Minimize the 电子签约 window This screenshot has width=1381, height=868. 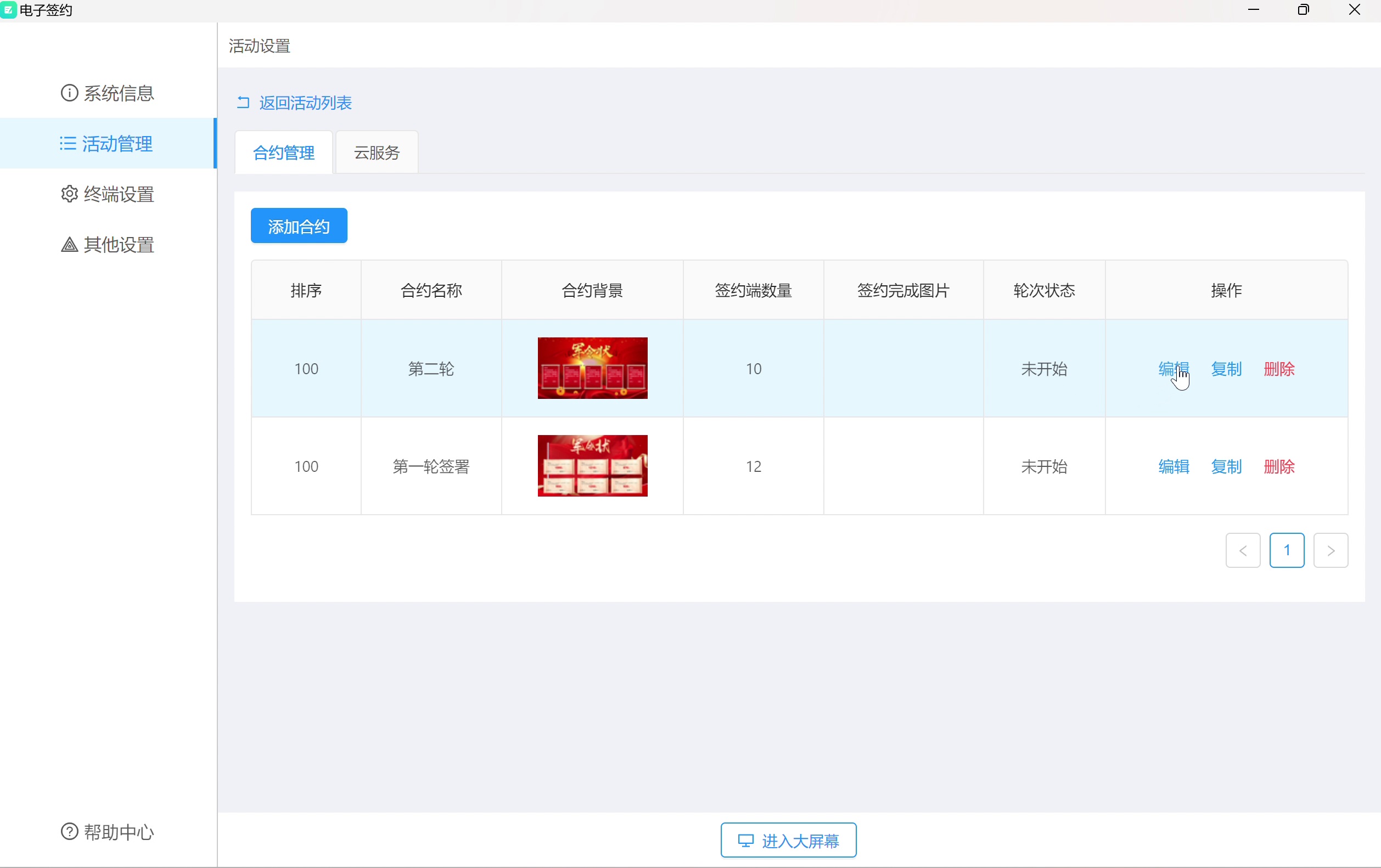[x=1254, y=10]
